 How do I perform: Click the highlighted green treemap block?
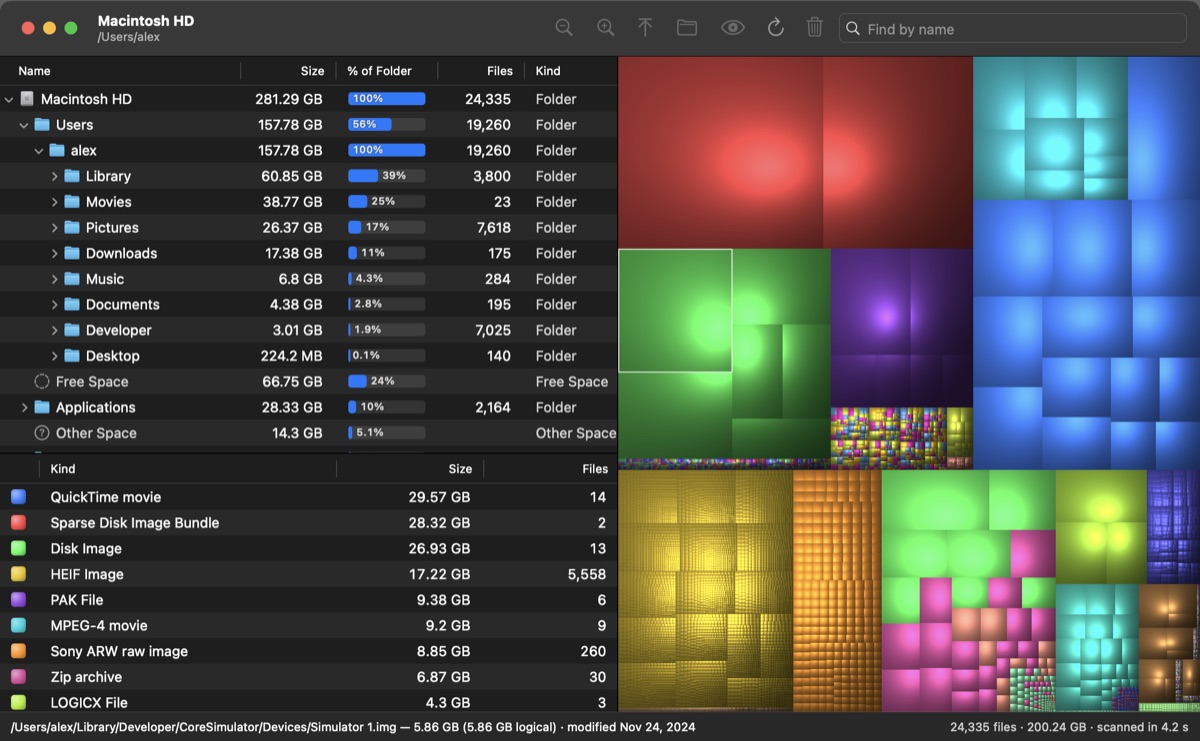[675, 310]
